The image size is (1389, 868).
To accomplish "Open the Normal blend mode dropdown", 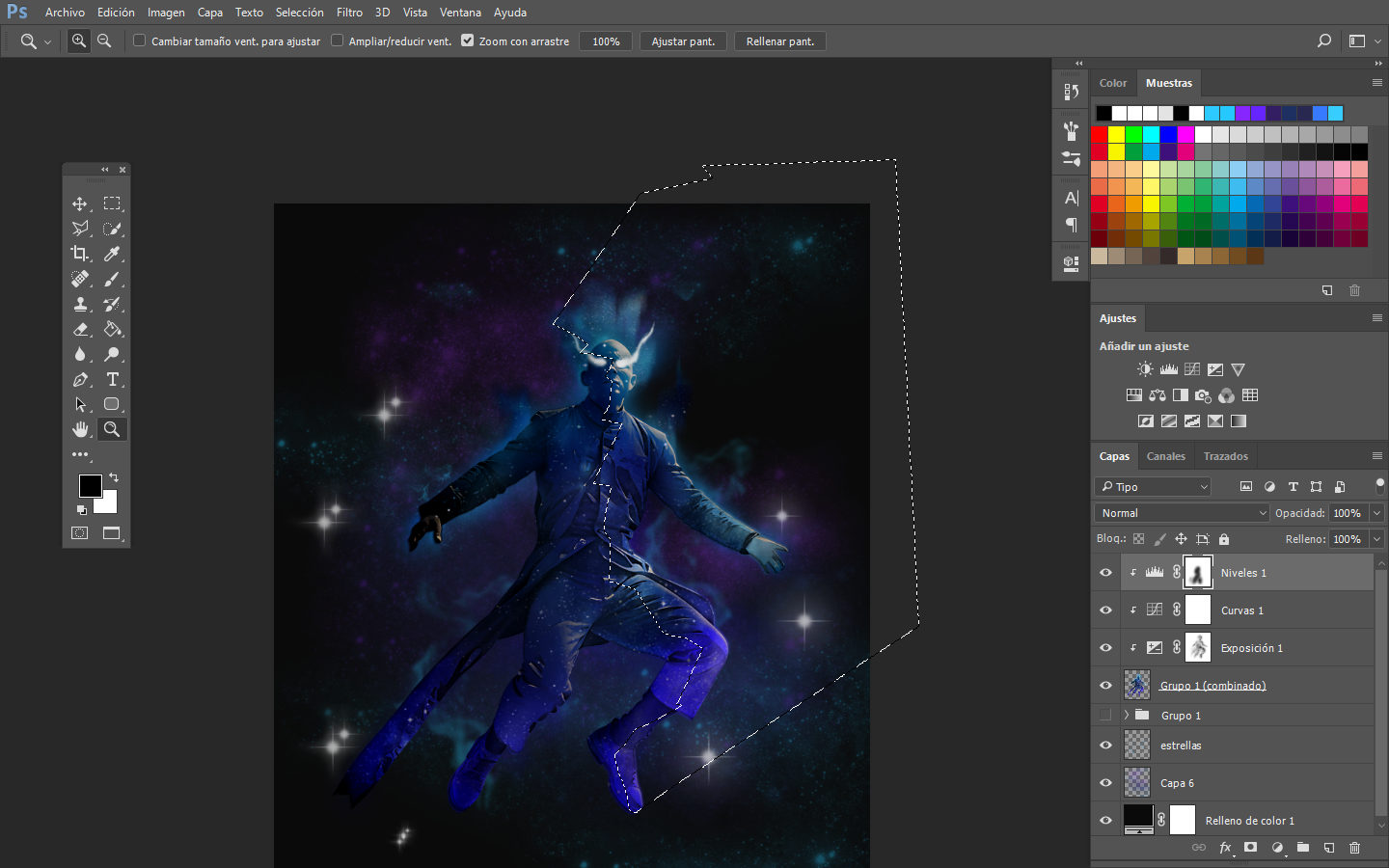I will click(x=1182, y=513).
